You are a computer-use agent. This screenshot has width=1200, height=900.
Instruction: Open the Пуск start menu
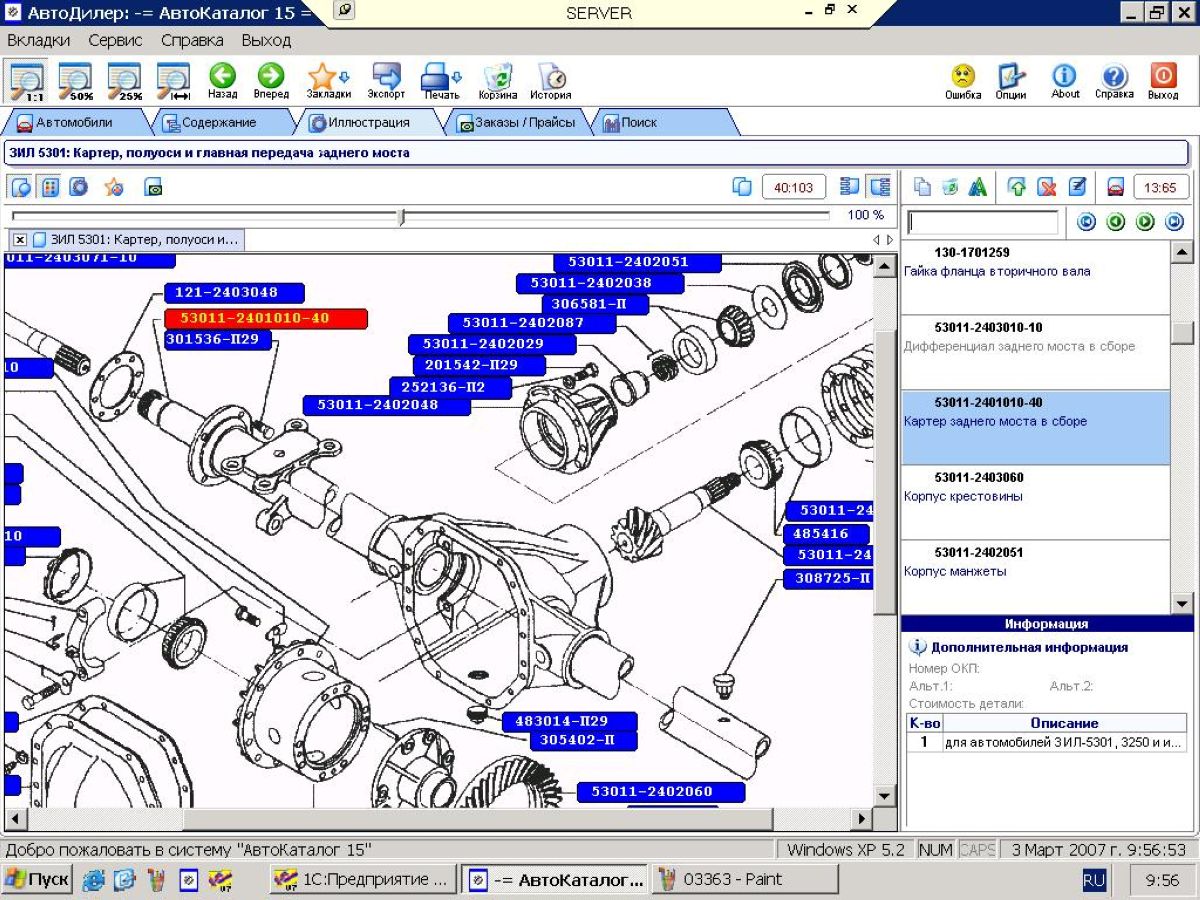tap(37, 880)
